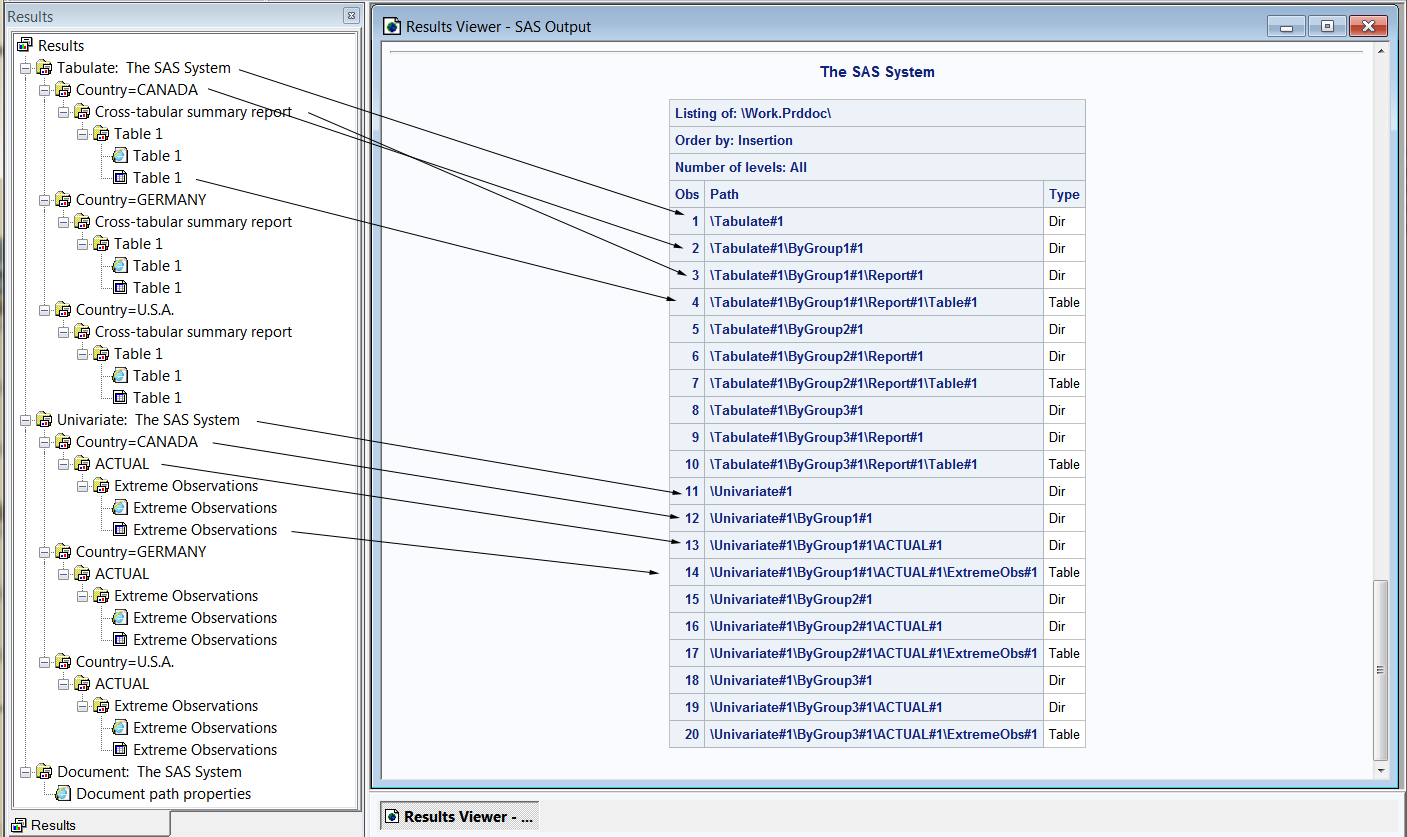Viewport: 1407px width, 837px height.
Task: Click the Results Viewer window title icon
Action: point(393,27)
